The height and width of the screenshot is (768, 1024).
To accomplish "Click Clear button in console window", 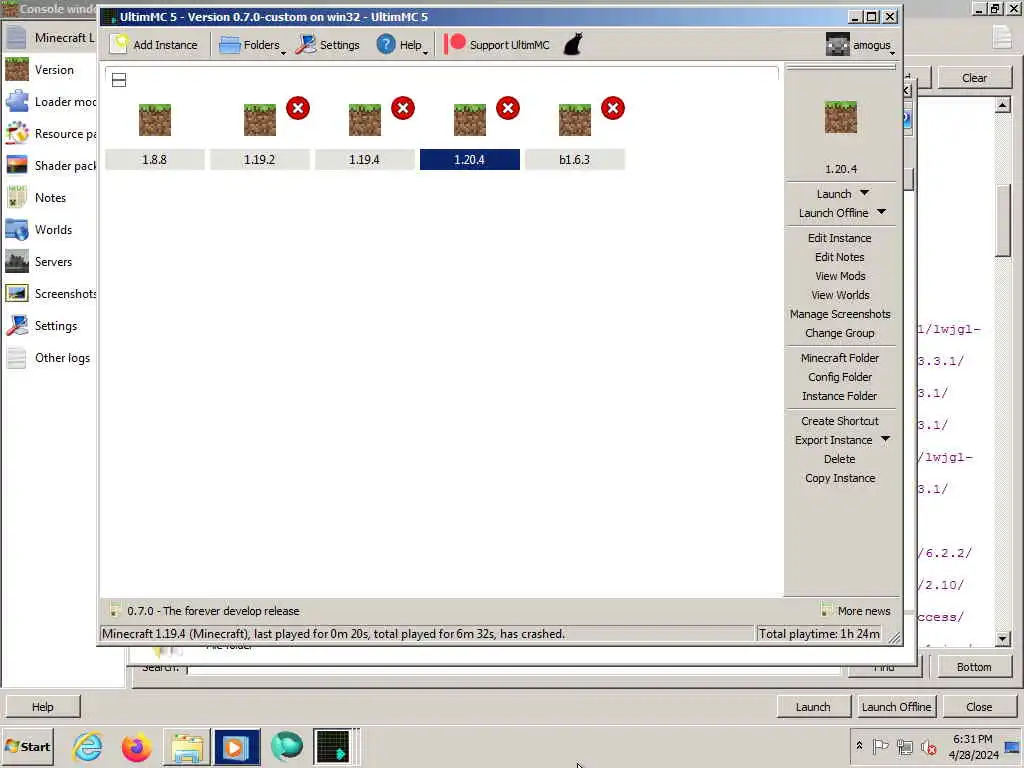I will pyautogui.click(x=974, y=78).
